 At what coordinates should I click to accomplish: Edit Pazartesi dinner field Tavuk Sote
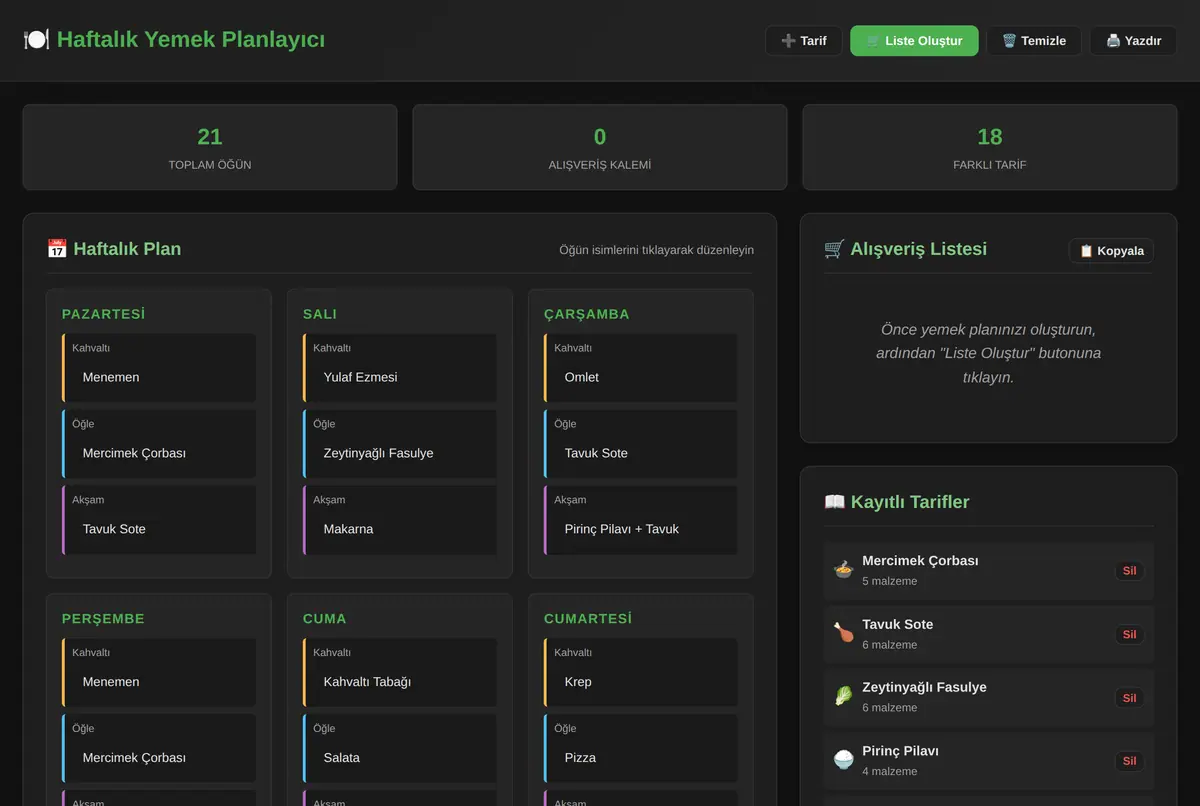[159, 529]
